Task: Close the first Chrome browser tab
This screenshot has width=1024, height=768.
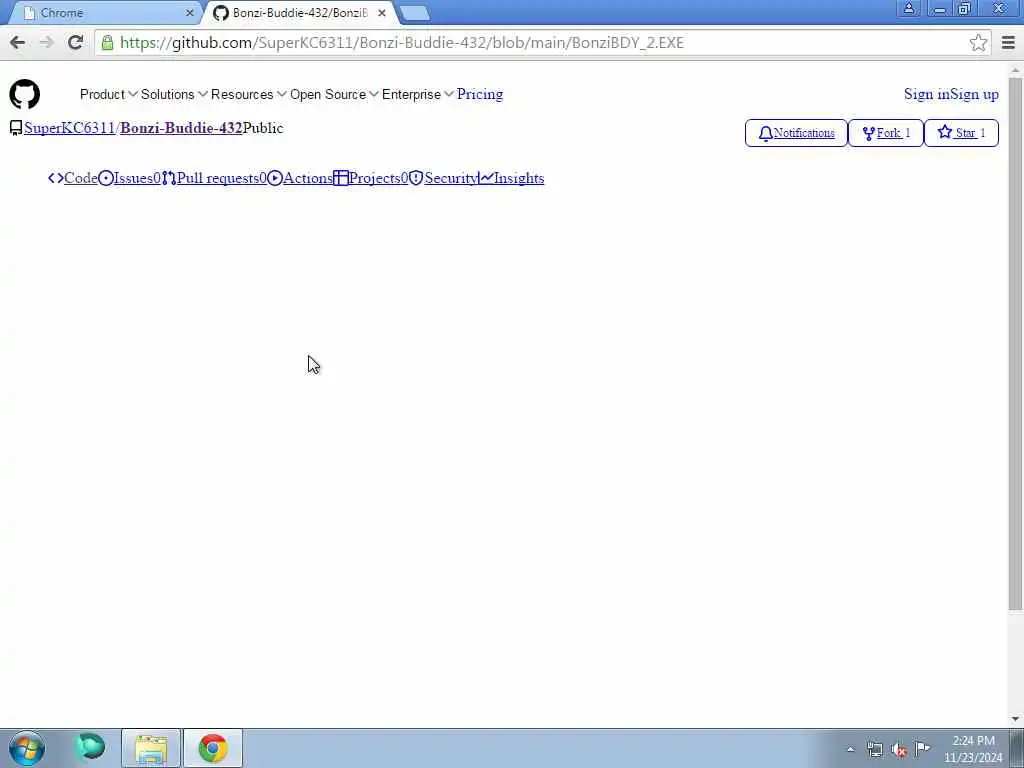Action: [189, 13]
